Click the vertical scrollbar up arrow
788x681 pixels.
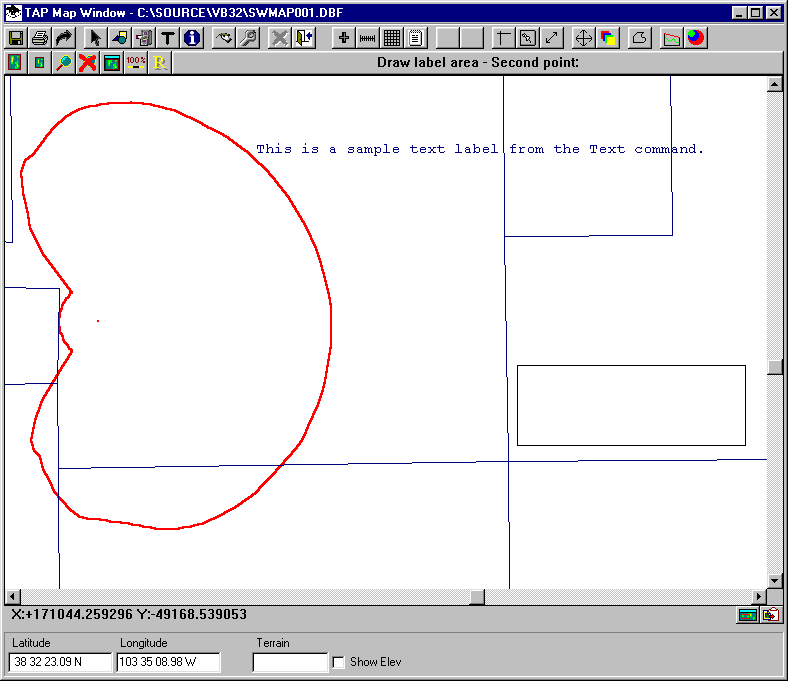pos(774,84)
